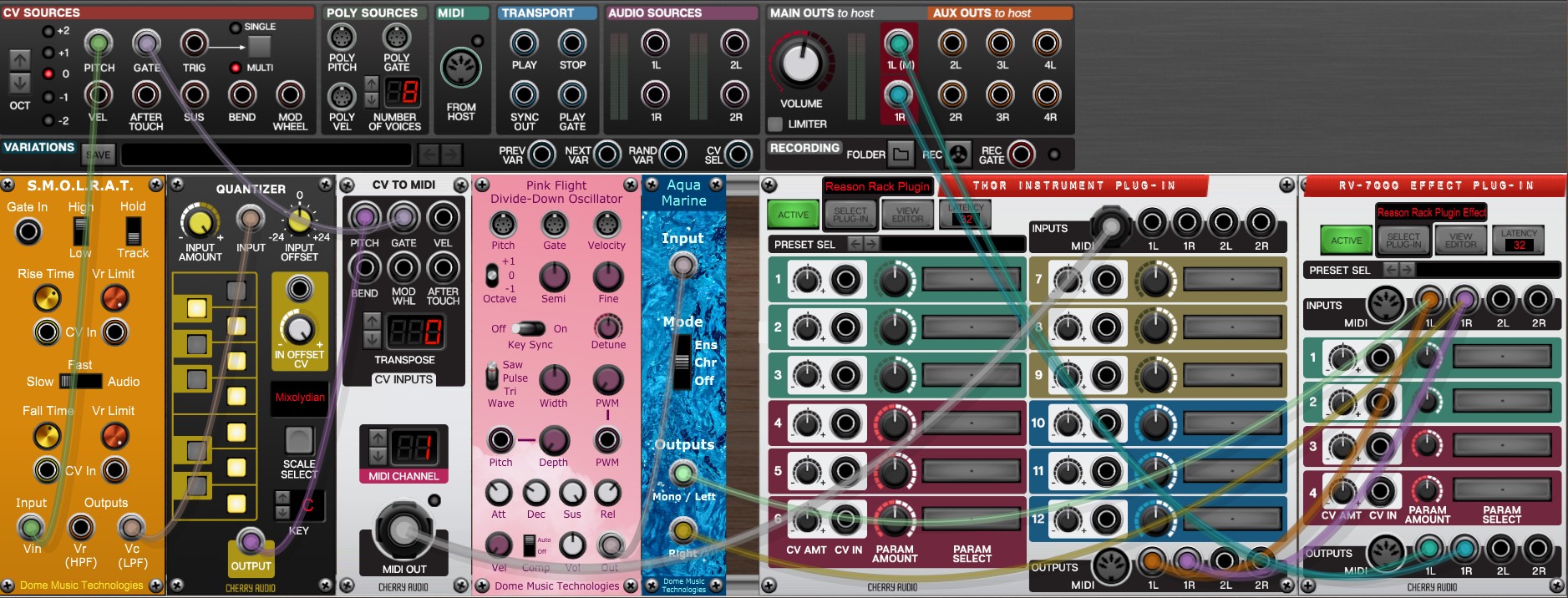The width and height of the screenshot is (1568, 598).
Task: Click the S.M.O.L.R.A.T. Vin input jack
Action: 32,527
